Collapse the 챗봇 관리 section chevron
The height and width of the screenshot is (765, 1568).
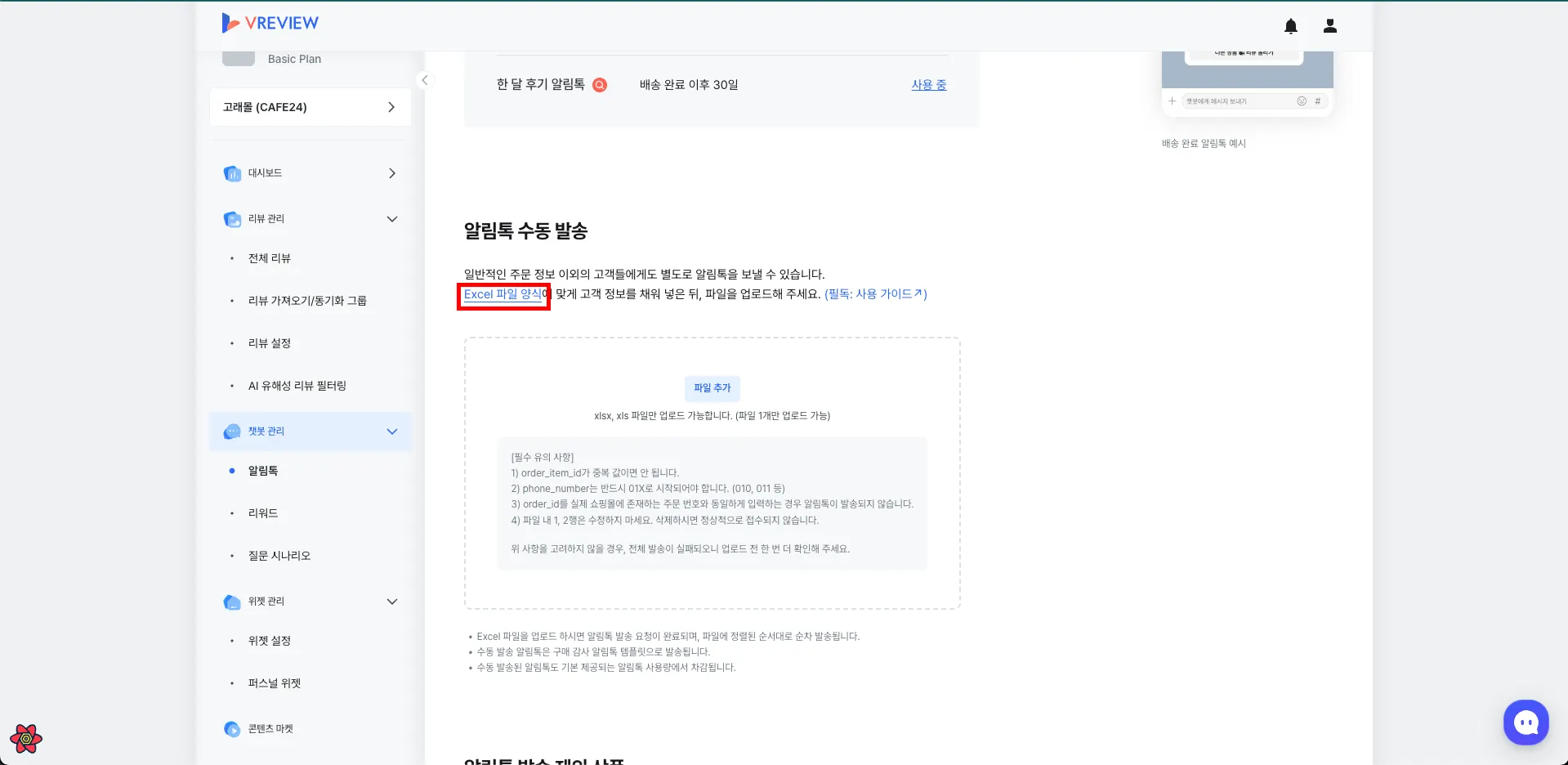[x=392, y=432]
